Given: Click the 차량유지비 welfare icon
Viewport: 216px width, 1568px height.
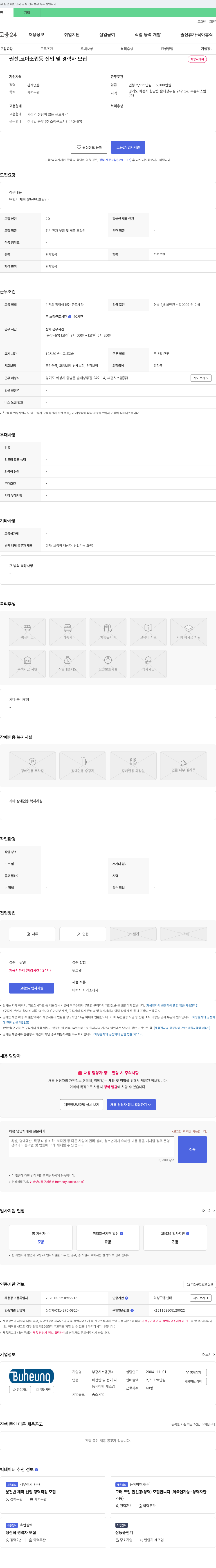Looking at the screenshot, I should click(108, 632).
